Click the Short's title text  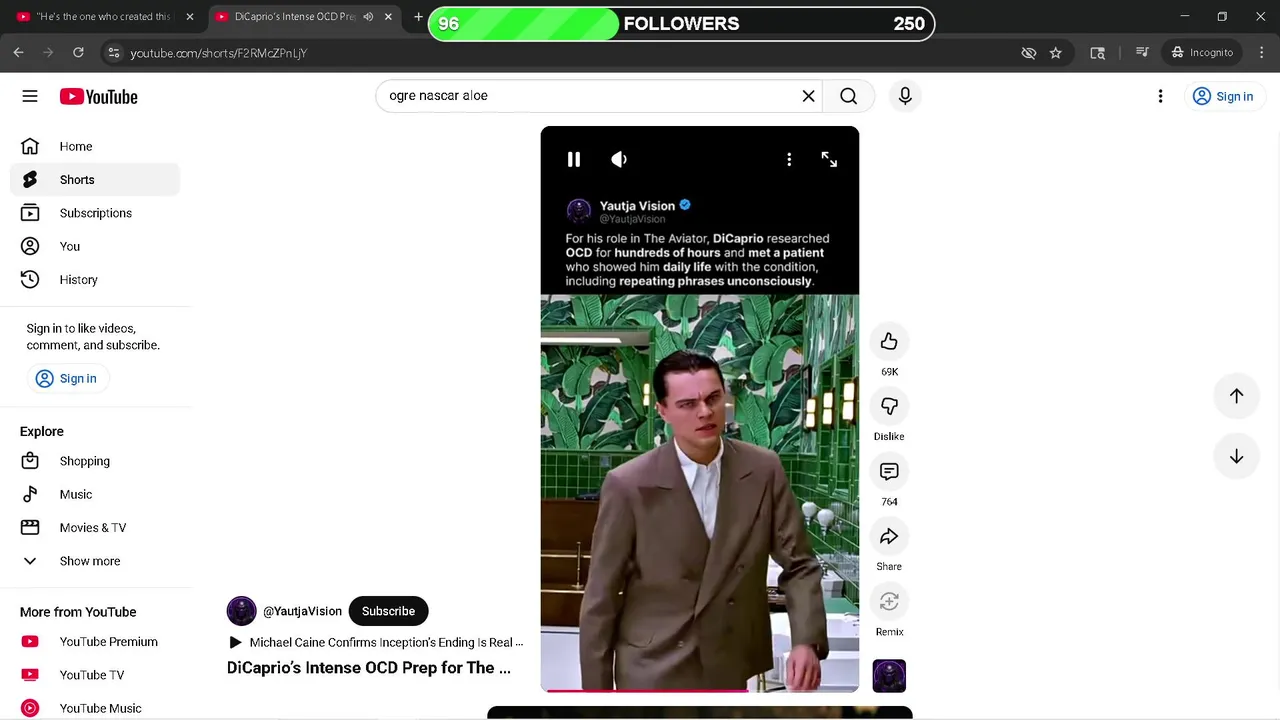tap(368, 668)
